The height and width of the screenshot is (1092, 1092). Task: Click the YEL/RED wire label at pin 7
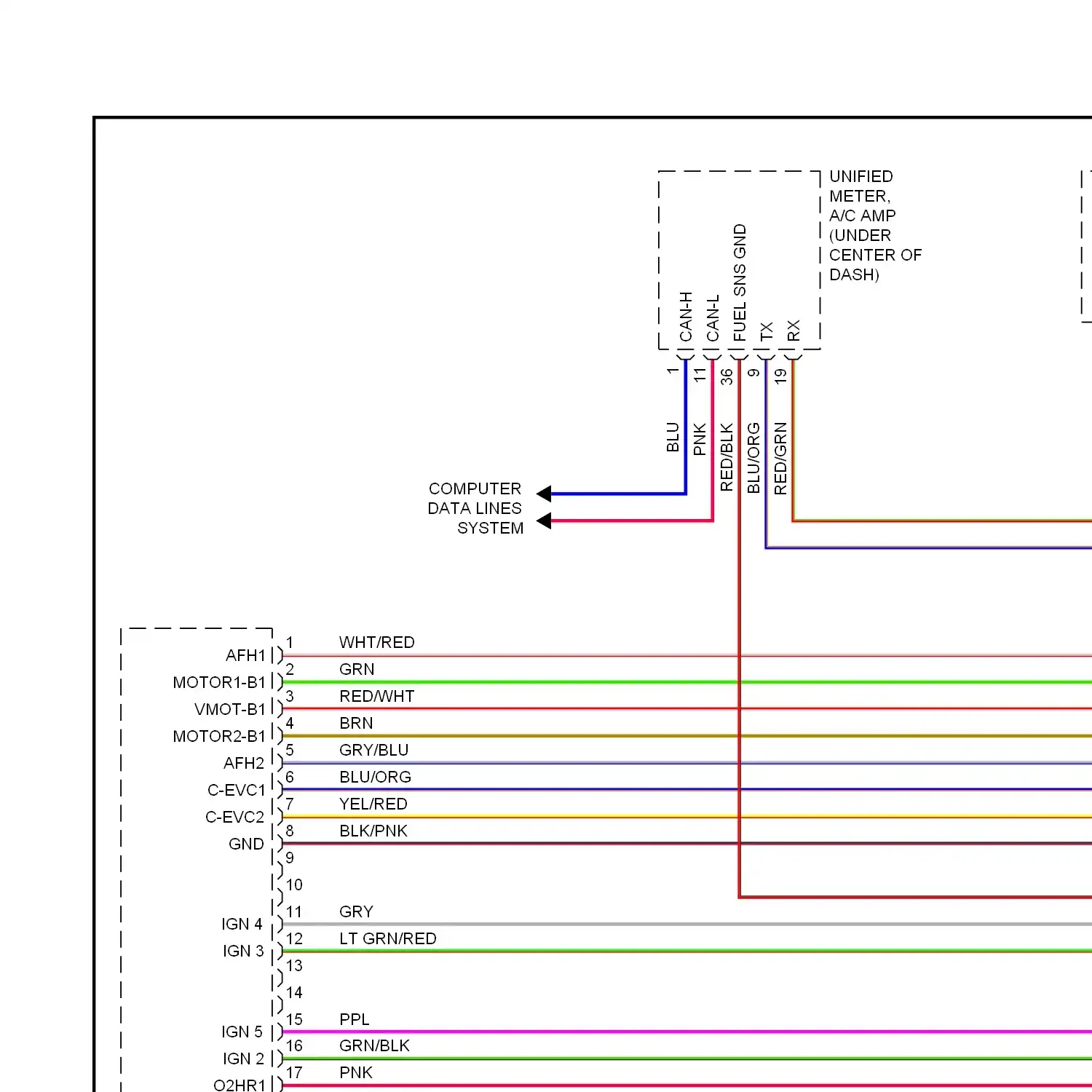[373, 804]
